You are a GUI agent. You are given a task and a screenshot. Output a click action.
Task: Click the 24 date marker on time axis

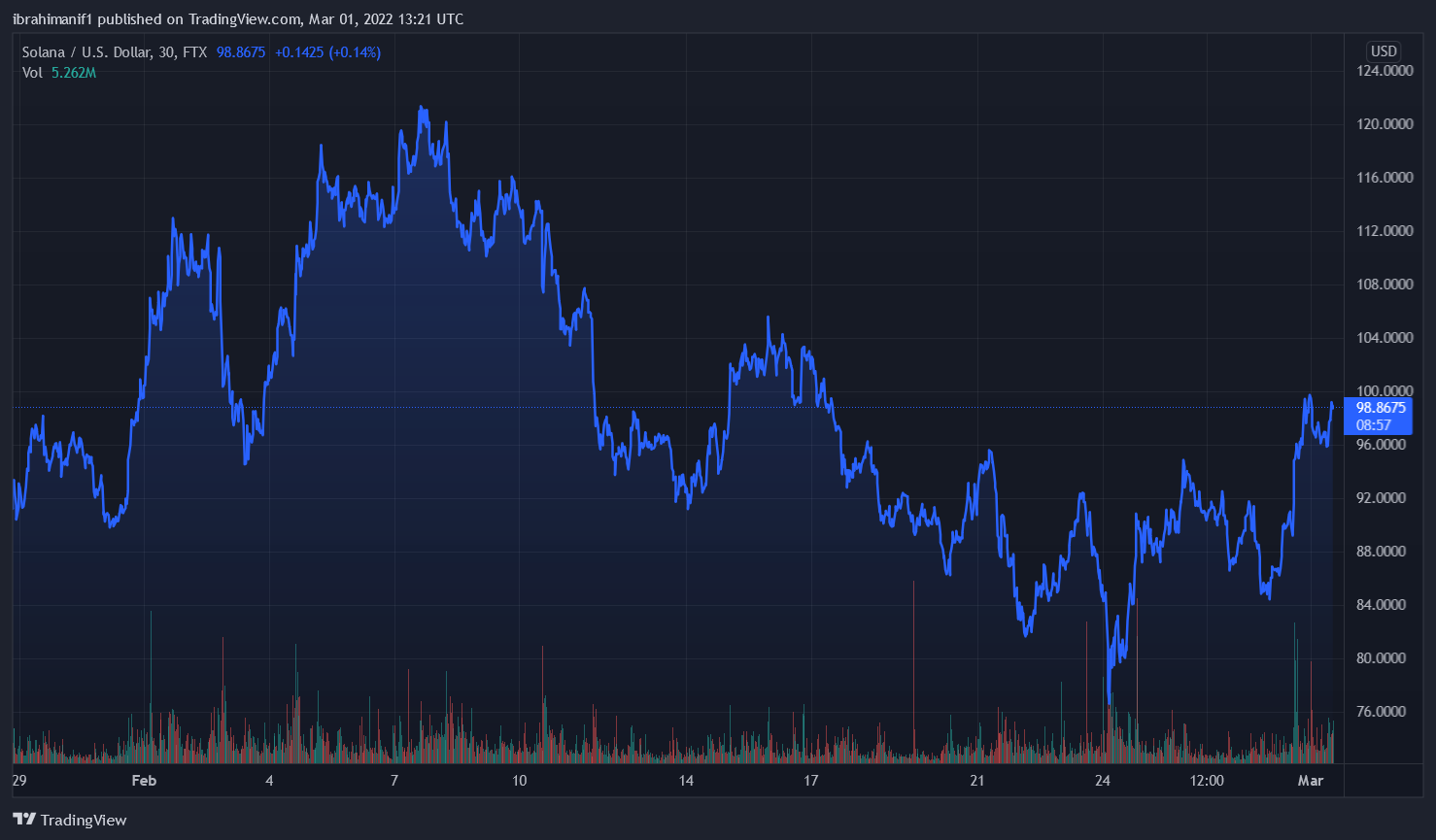pos(1102,781)
